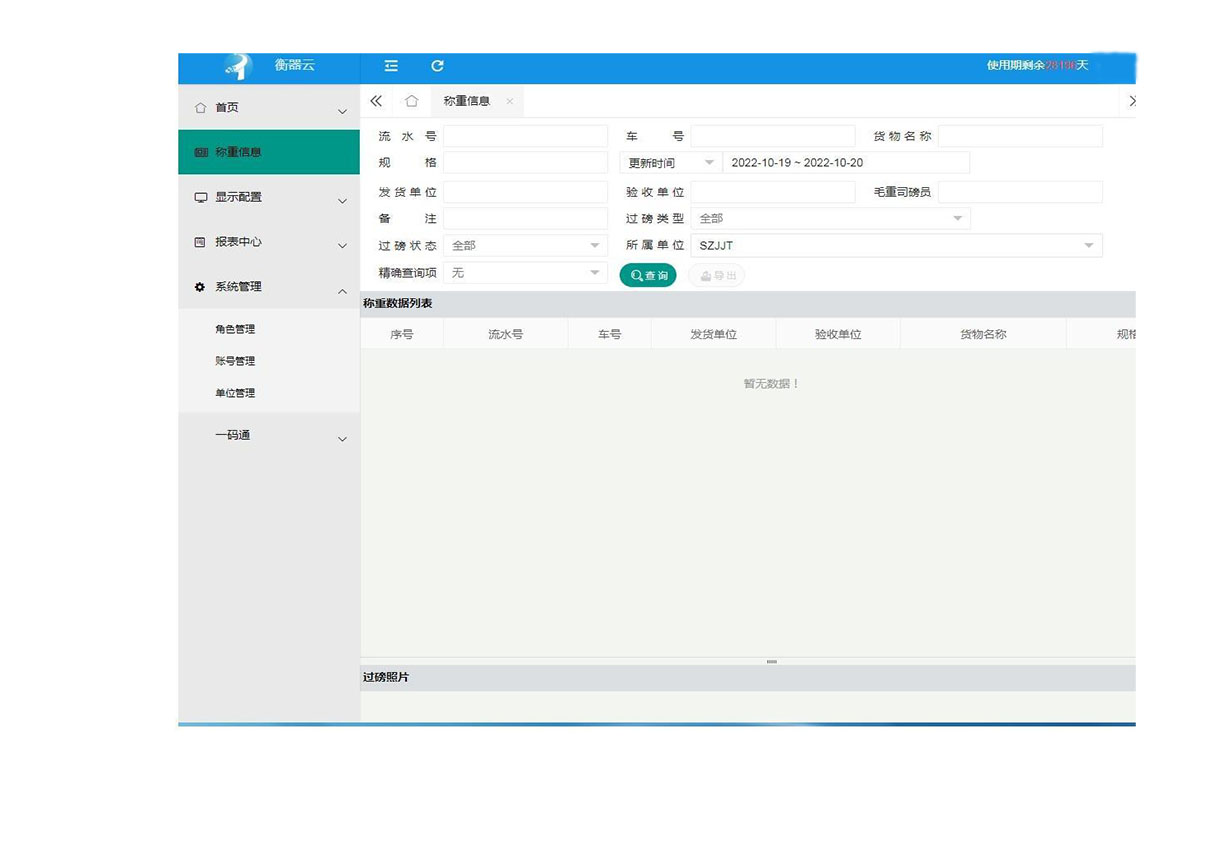The width and height of the screenshot is (1223, 850).
Task: Click the double-left arrow tab scroll icon
Action: (x=376, y=101)
